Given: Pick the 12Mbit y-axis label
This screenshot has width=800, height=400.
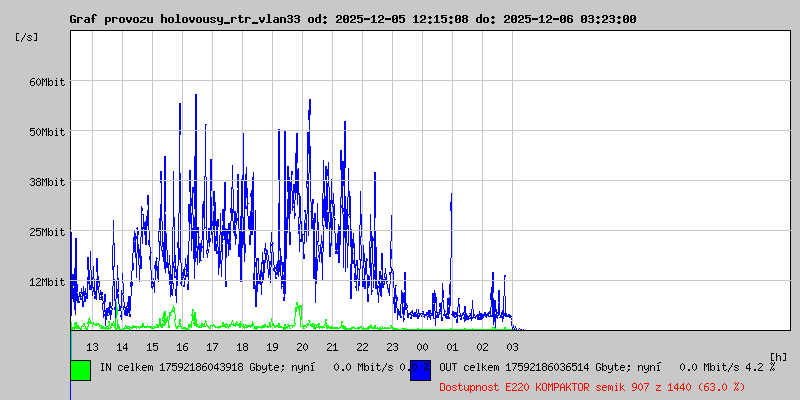Looking at the screenshot, I should 46,282.
